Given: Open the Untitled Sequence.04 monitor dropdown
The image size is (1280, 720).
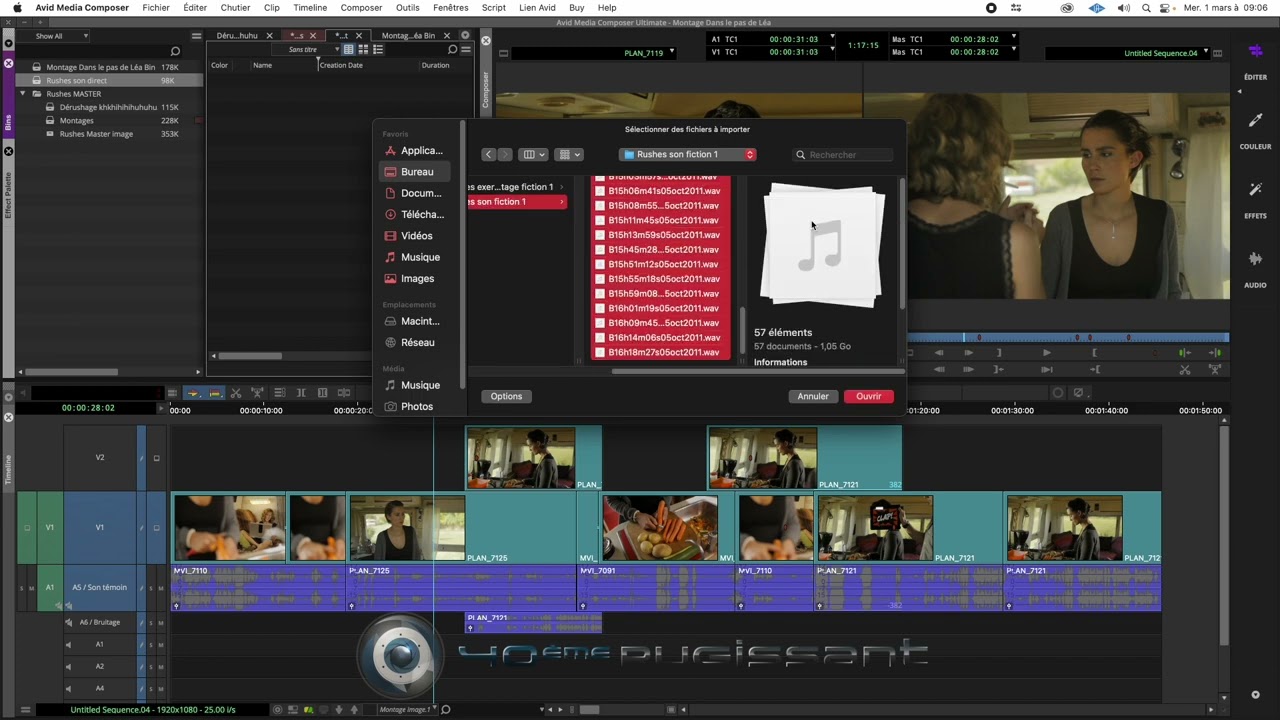Looking at the screenshot, I should tap(1206, 52).
